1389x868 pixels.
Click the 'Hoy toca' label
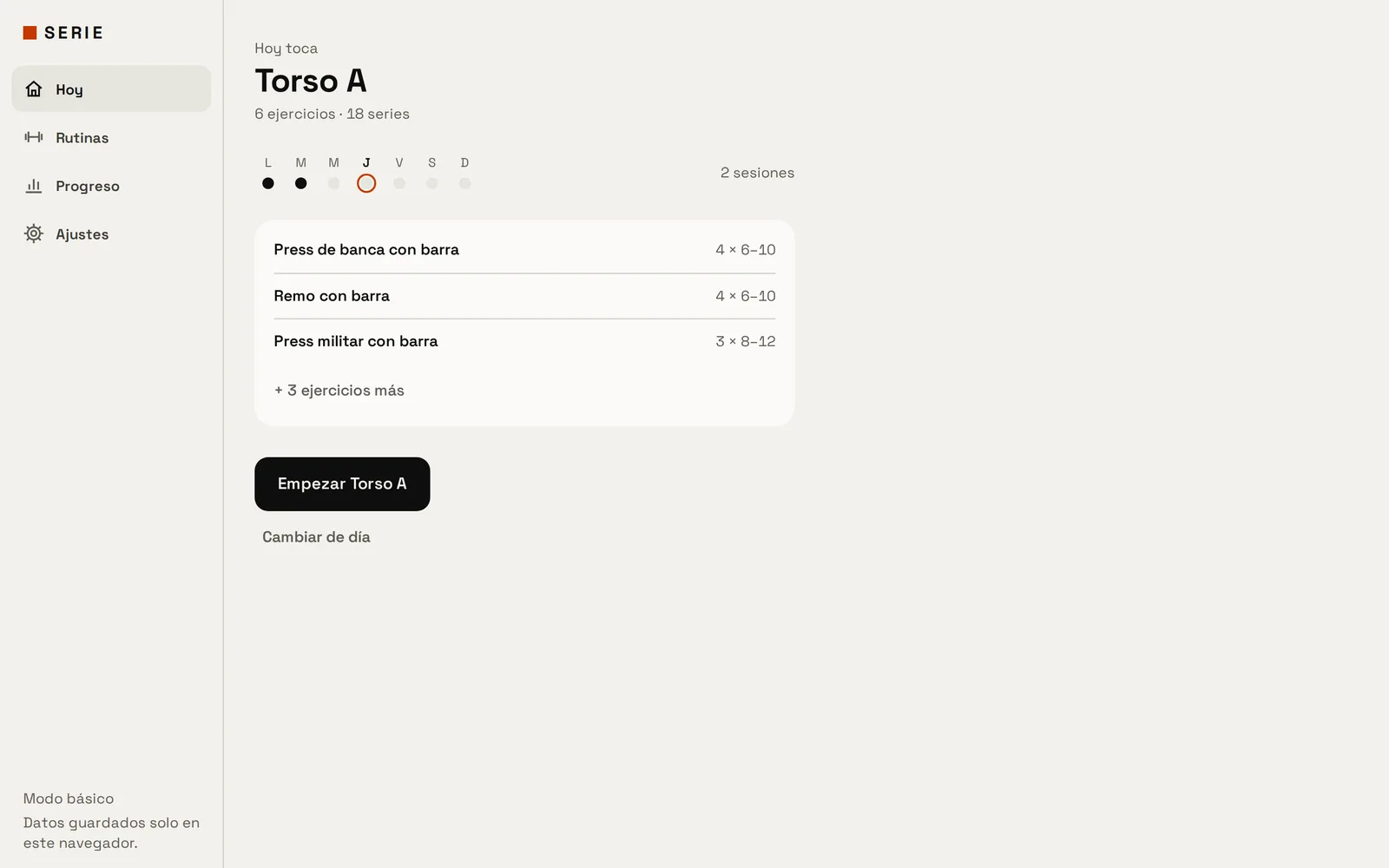286,49
